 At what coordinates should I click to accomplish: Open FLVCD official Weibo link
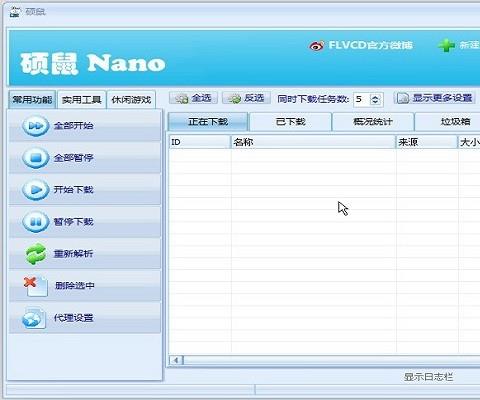click(x=361, y=45)
